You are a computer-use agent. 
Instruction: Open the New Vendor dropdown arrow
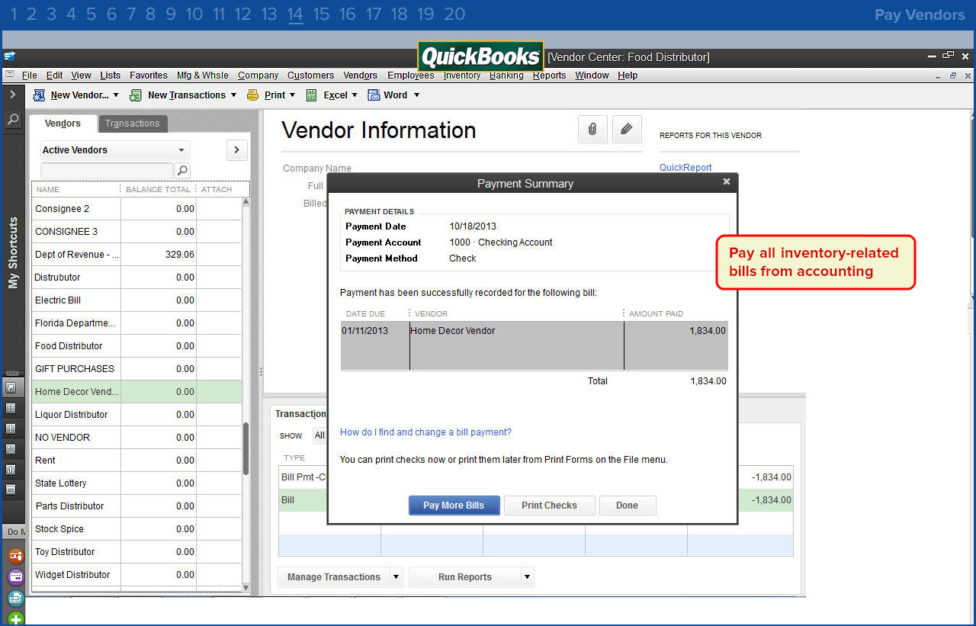click(116, 95)
